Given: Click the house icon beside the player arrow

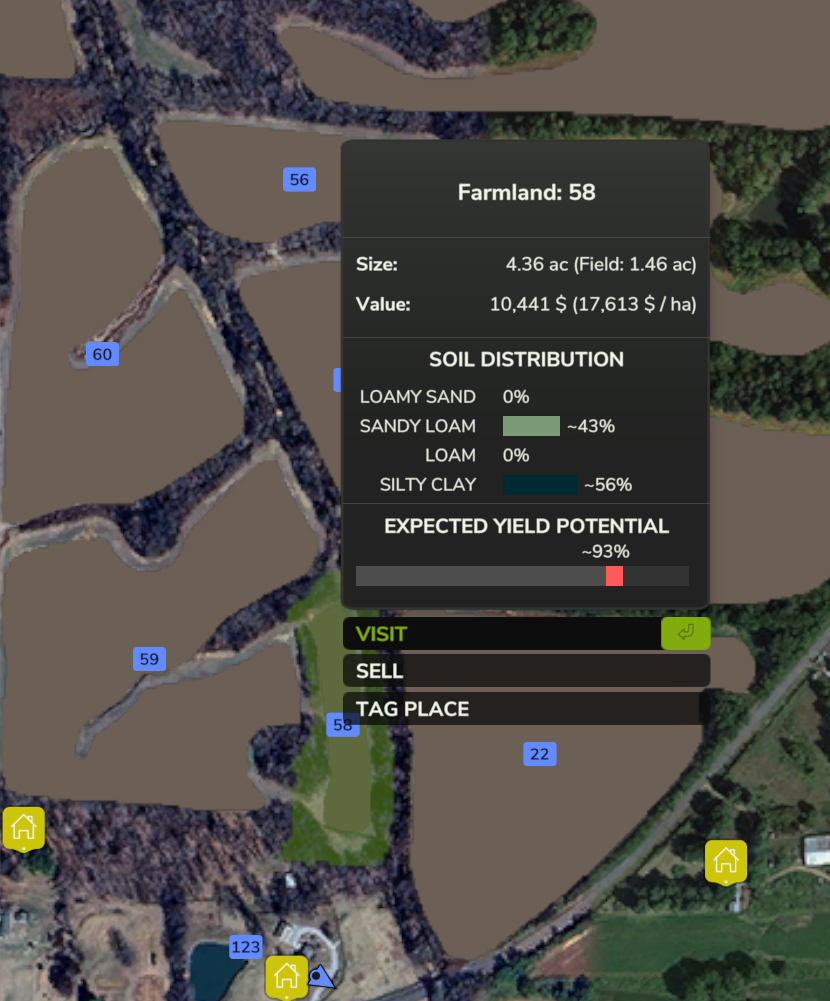Looking at the screenshot, I should tap(286, 974).
